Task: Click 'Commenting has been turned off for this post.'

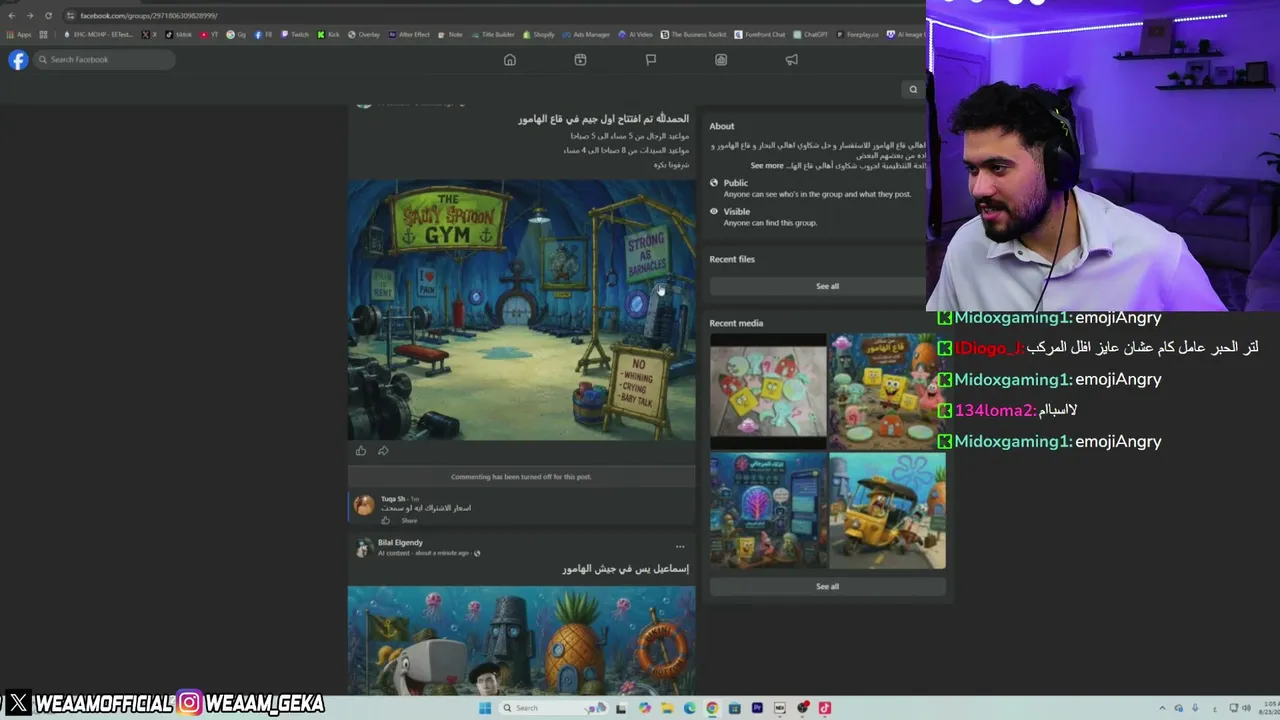Action: point(521,477)
